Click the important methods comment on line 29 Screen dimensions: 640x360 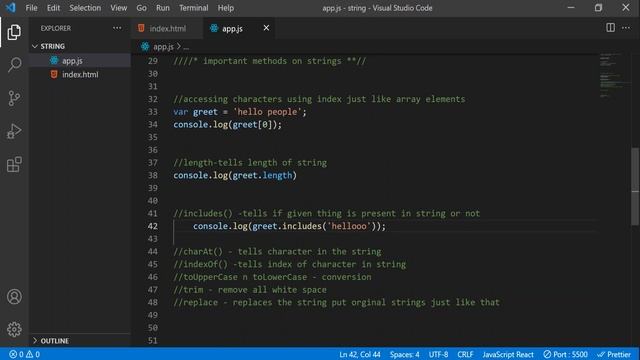[x=269, y=61]
